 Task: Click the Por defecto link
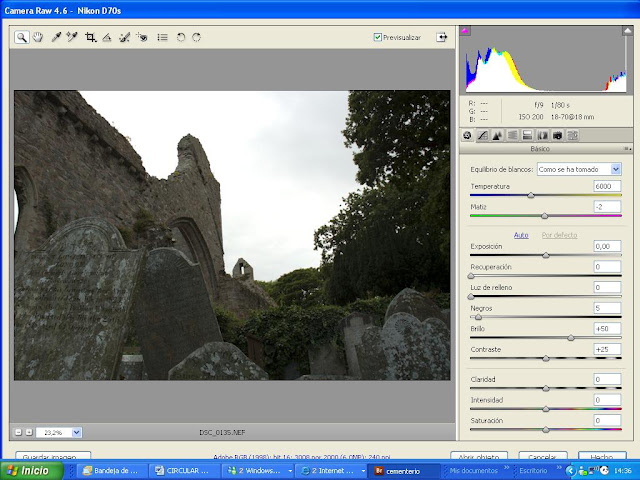[x=559, y=235]
